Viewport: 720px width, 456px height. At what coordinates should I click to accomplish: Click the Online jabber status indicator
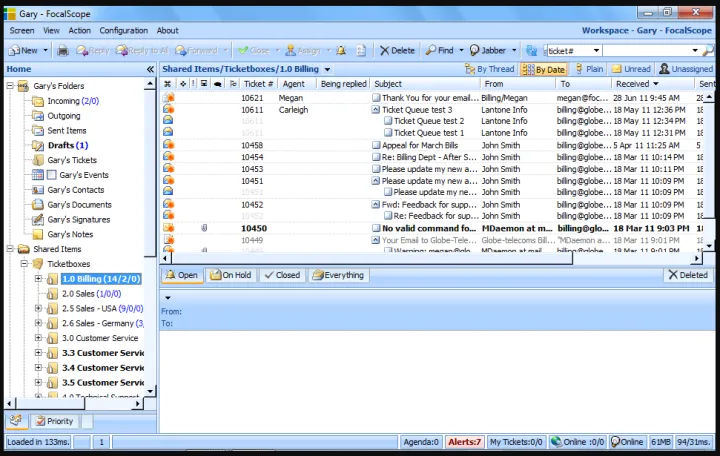(x=627, y=442)
